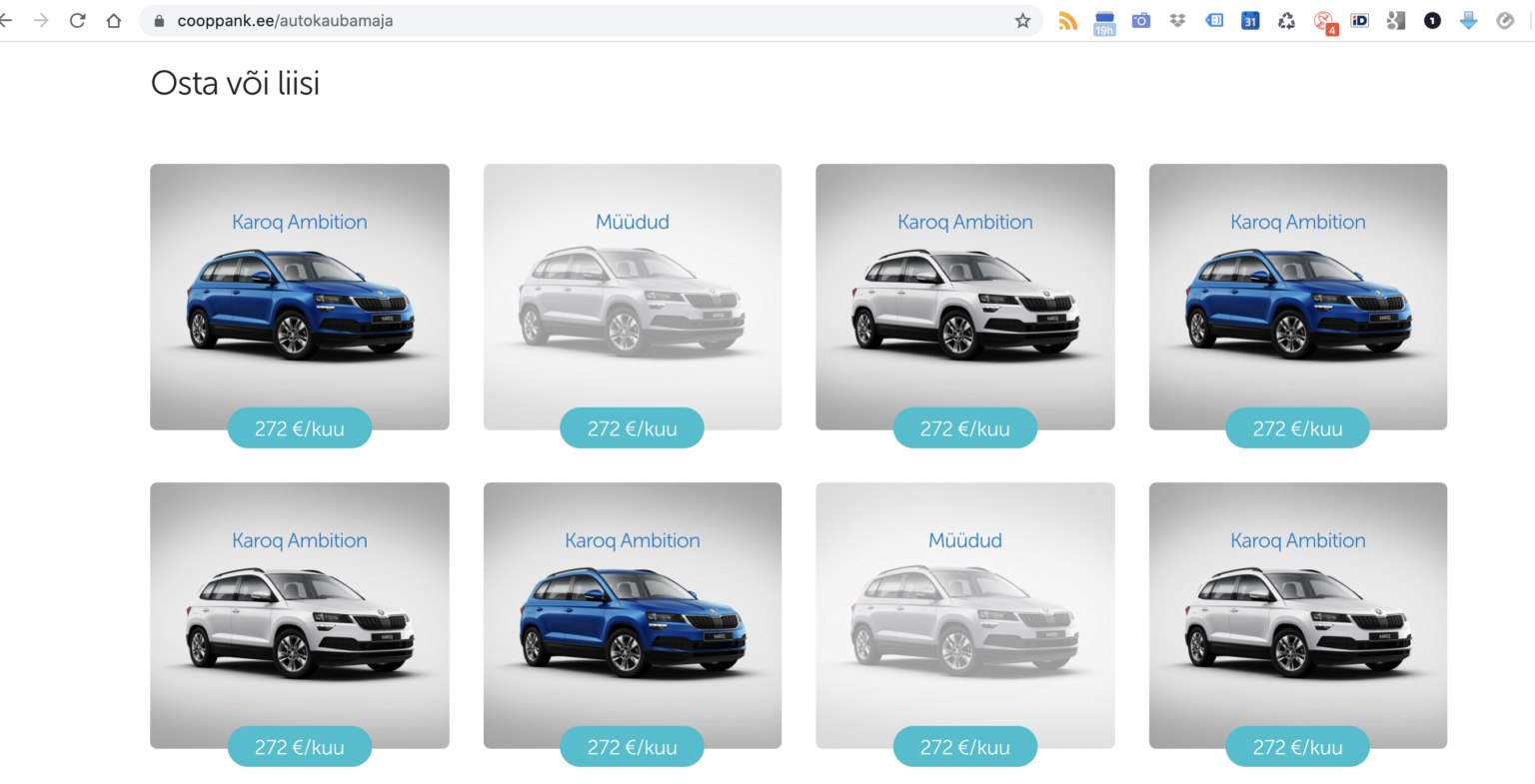This screenshot has height=784, width=1535.
Task: Bookmark this page with the star icon
Action: 1022,21
